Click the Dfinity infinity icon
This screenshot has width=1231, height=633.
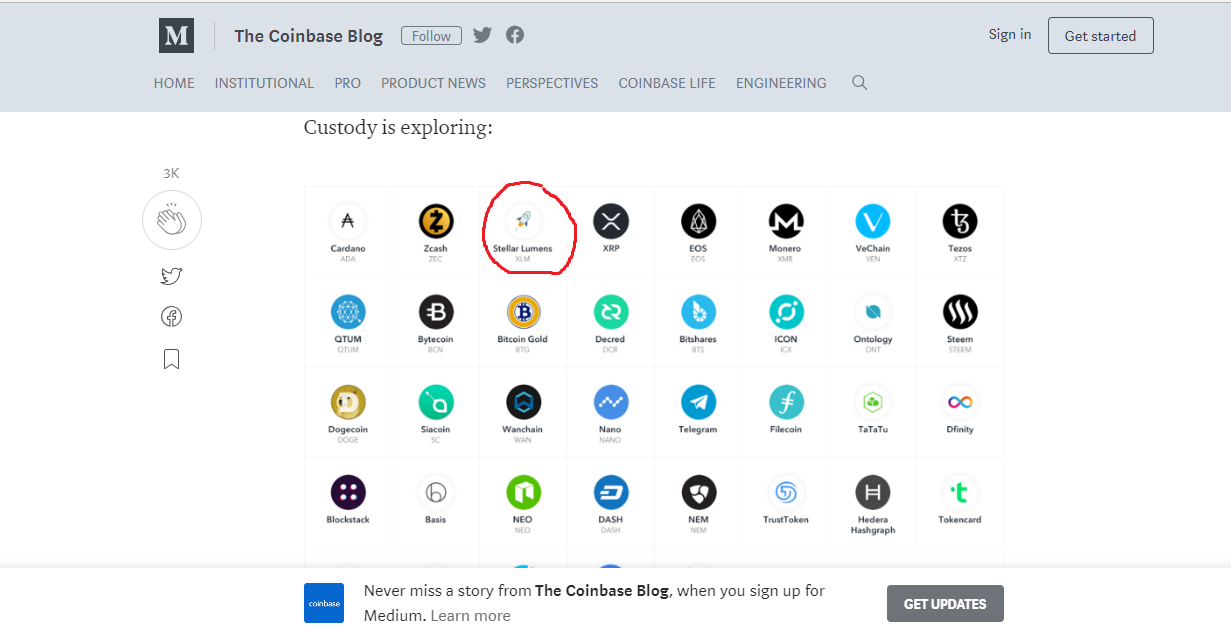click(x=960, y=402)
